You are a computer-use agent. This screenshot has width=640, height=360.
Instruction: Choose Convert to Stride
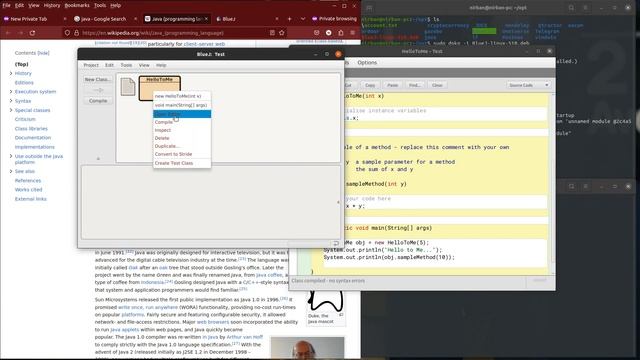[182, 154]
